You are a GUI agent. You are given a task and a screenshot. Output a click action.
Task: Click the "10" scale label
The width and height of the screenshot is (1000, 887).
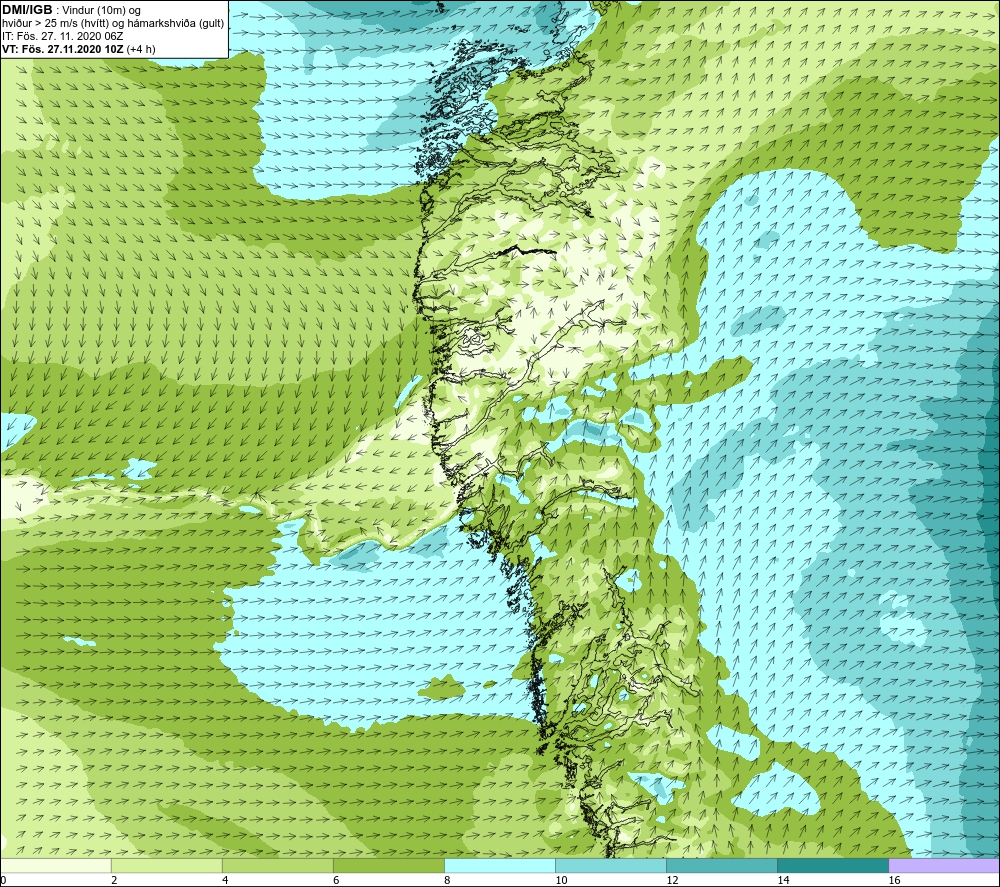coord(561,881)
